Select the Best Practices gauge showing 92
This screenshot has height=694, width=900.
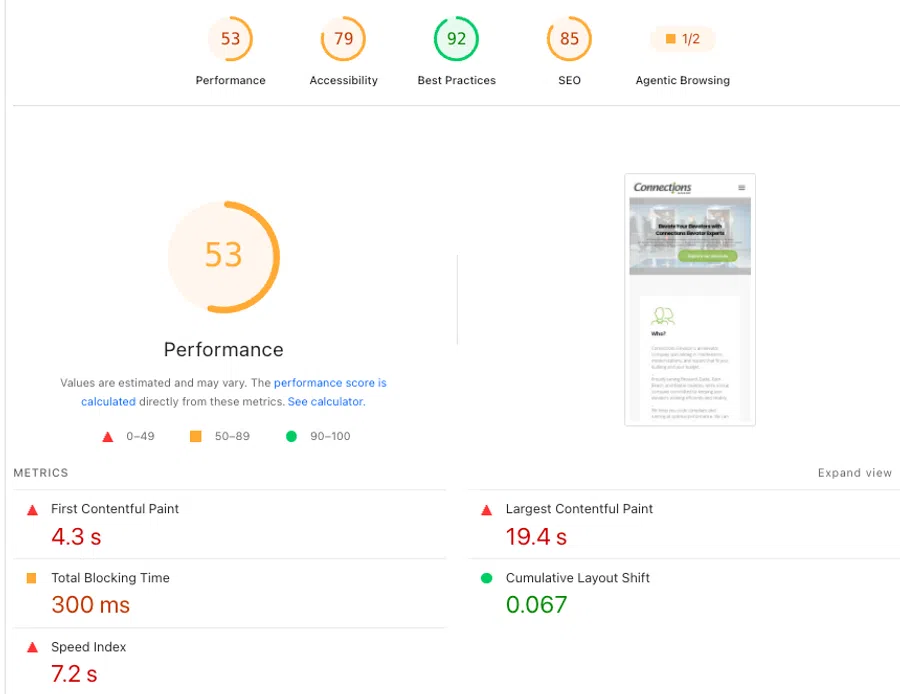tap(456, 38)
